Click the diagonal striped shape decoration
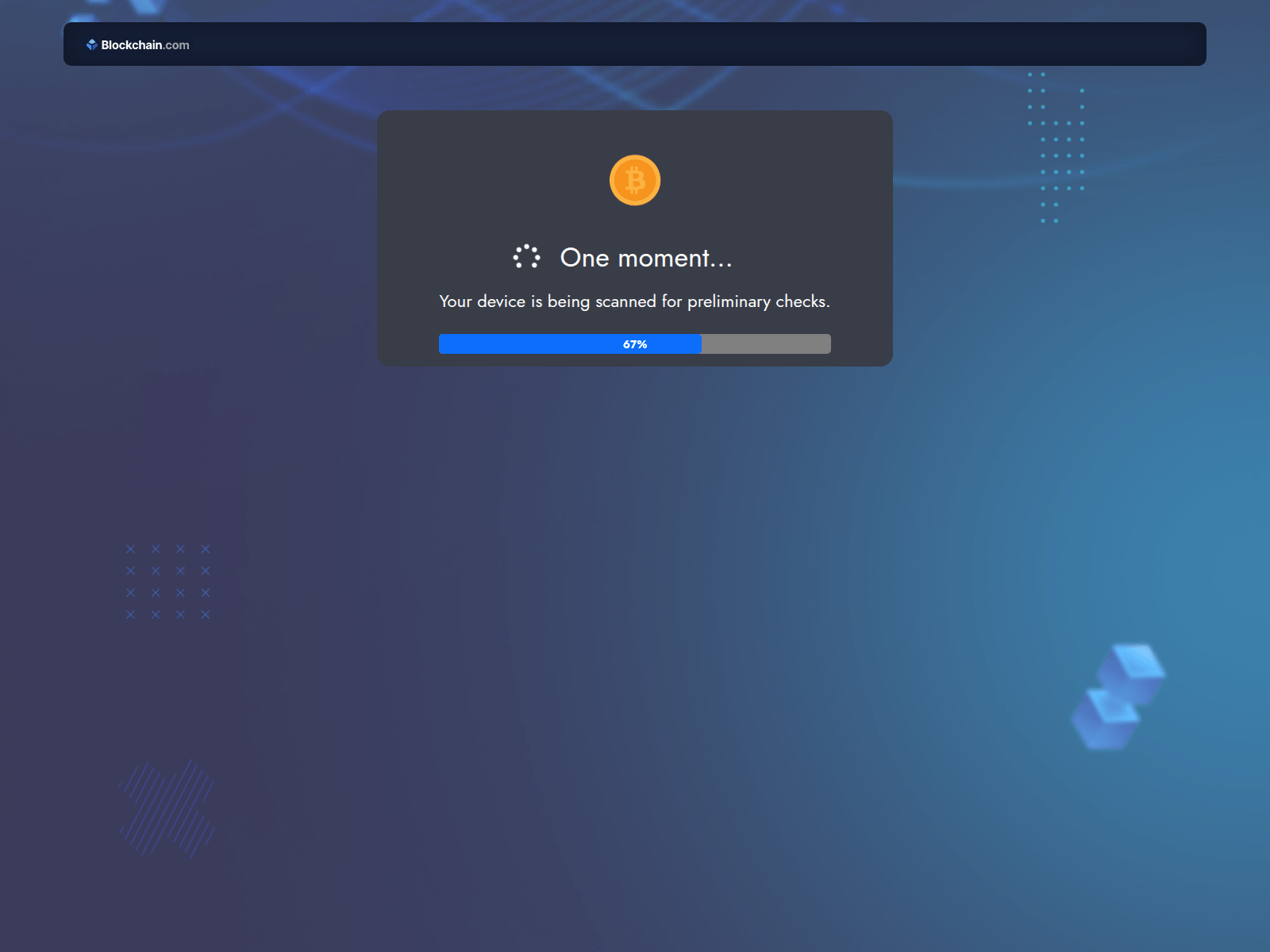 (x=167, y=808)
